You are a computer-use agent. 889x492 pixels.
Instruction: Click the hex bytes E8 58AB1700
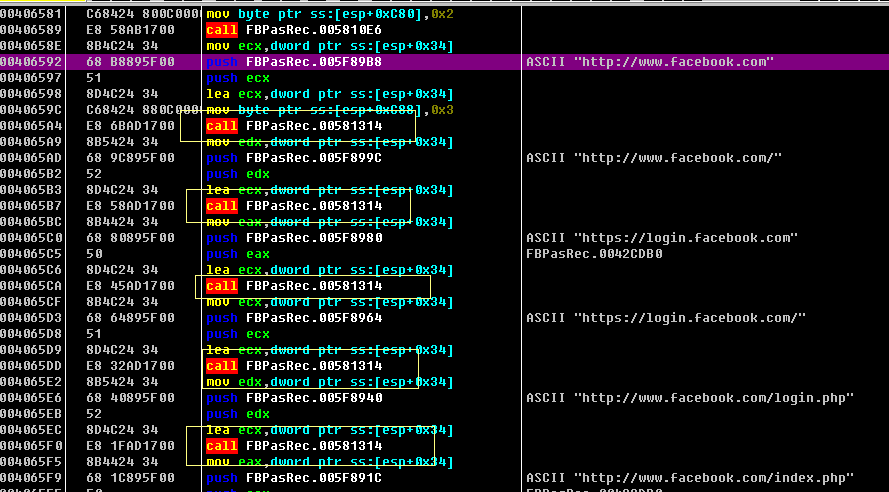(130, 29)
